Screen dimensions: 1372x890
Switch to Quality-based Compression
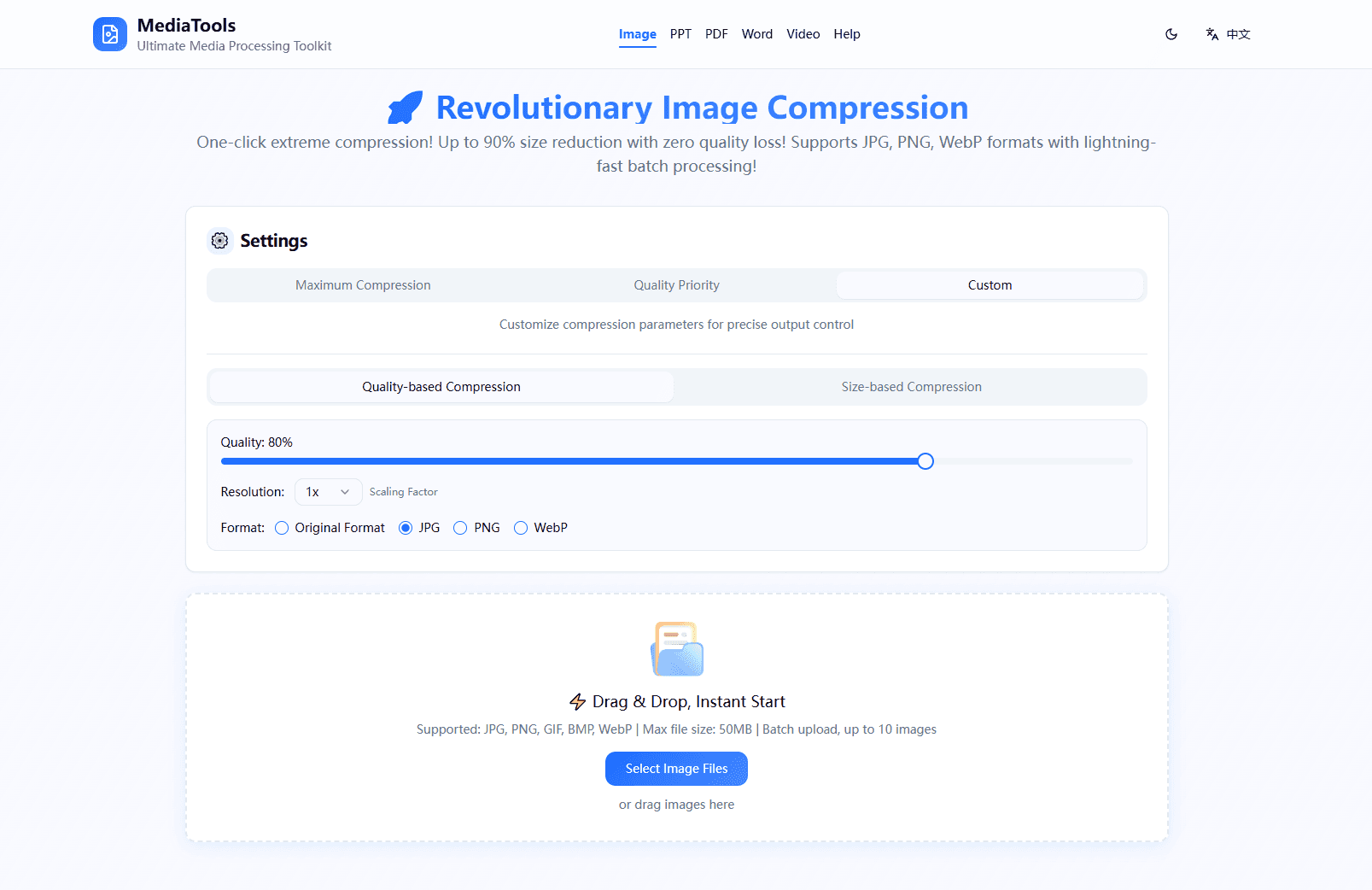pyautogui.click(x=441, y=387)
